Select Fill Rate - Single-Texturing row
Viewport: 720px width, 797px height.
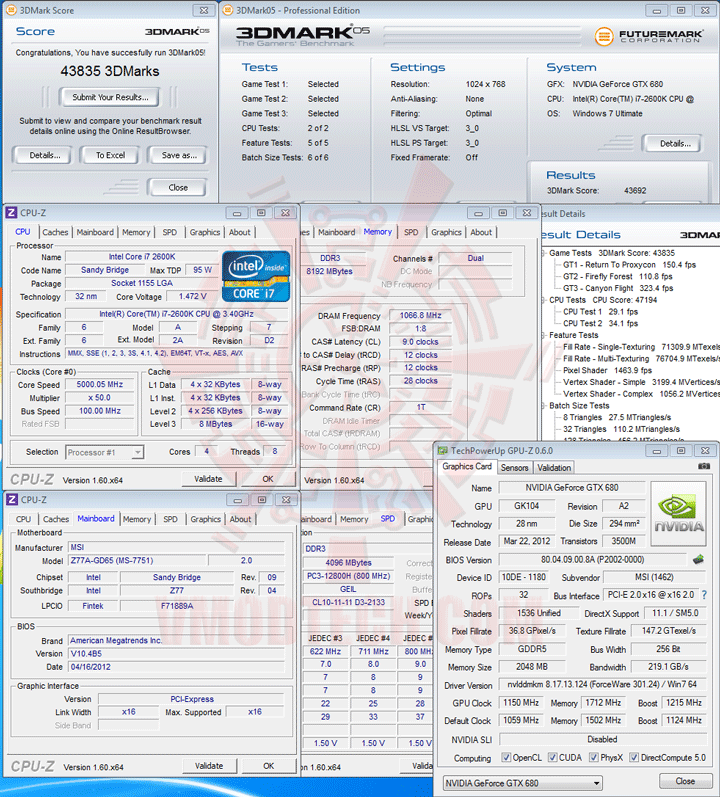[641, 347]
